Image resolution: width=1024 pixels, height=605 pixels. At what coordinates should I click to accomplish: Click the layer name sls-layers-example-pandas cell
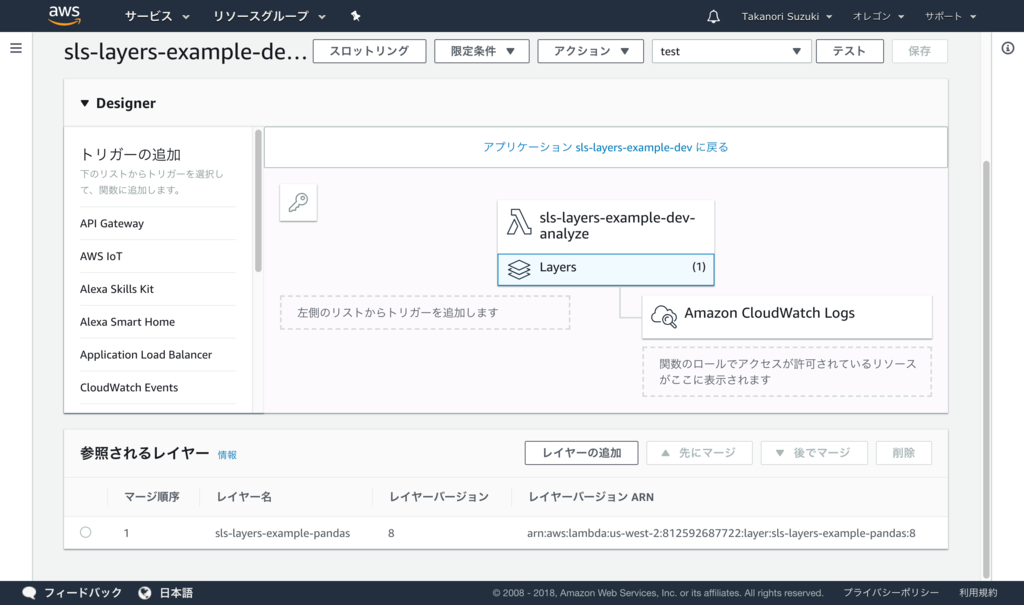click(x=282, y=533)
